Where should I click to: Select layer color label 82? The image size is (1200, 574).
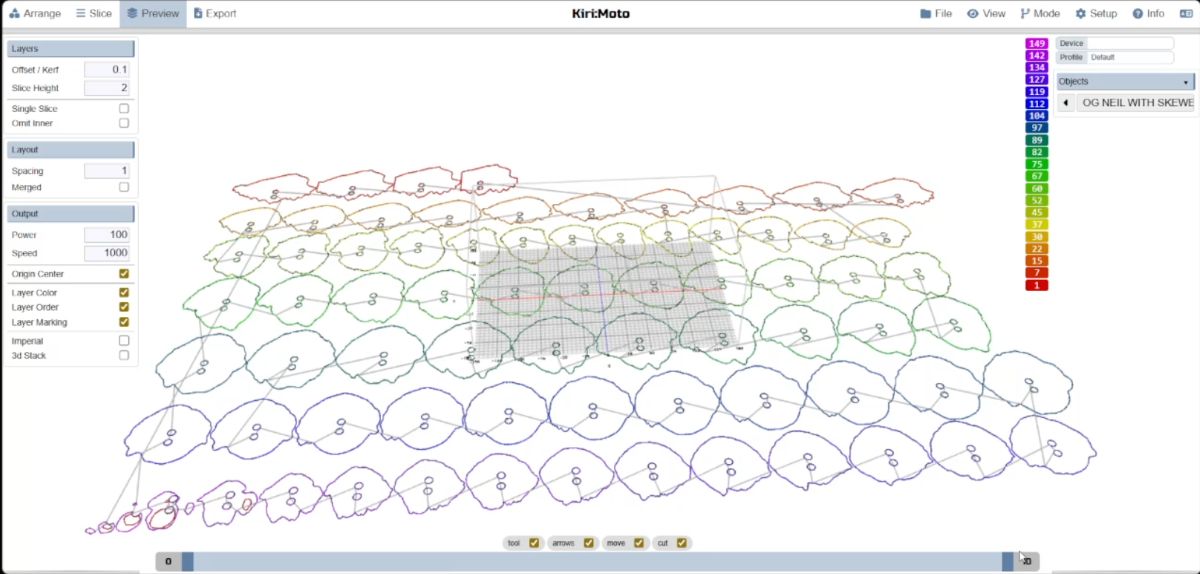[x=1037, y=152]
